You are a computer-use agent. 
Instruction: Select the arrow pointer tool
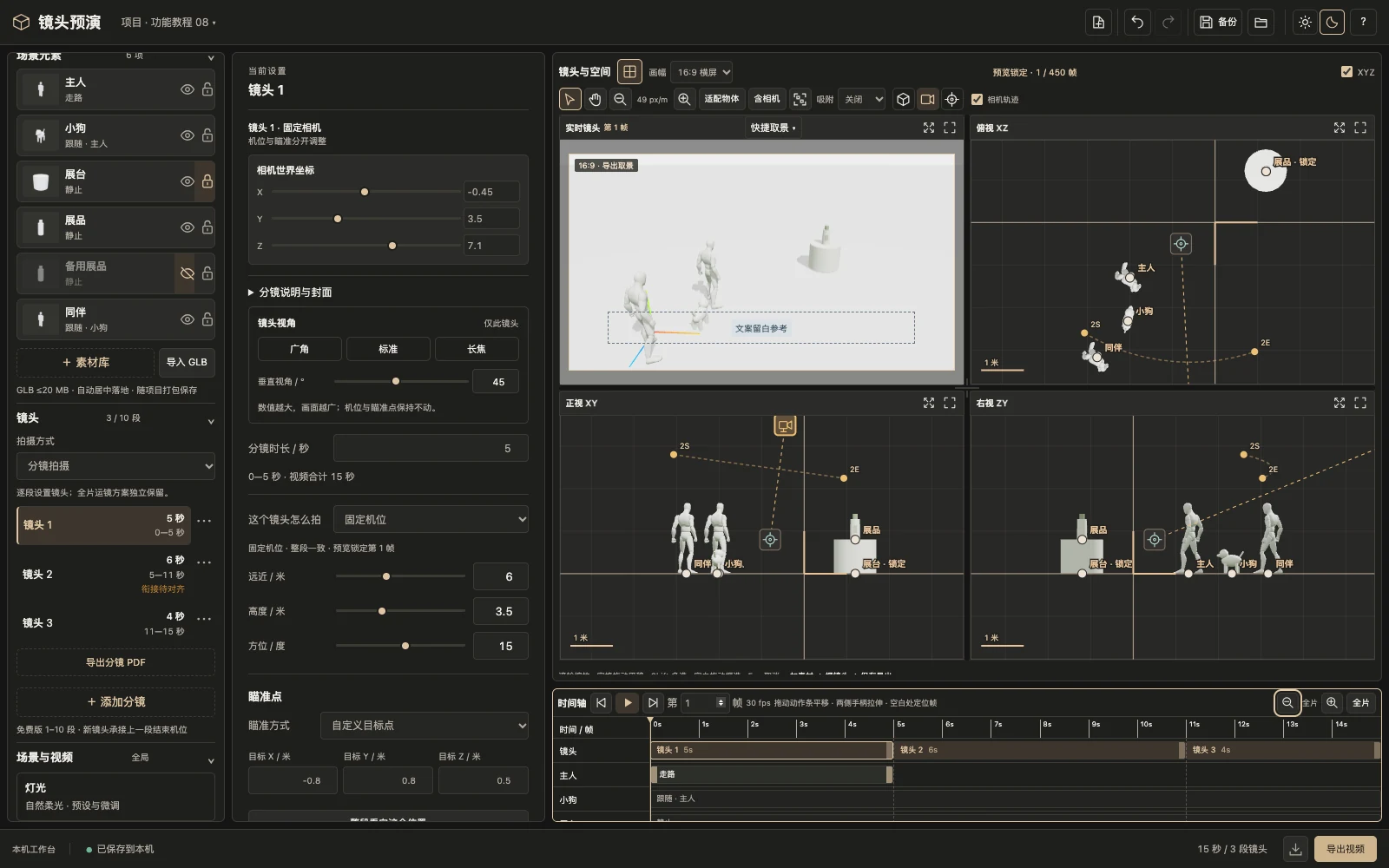569,99
